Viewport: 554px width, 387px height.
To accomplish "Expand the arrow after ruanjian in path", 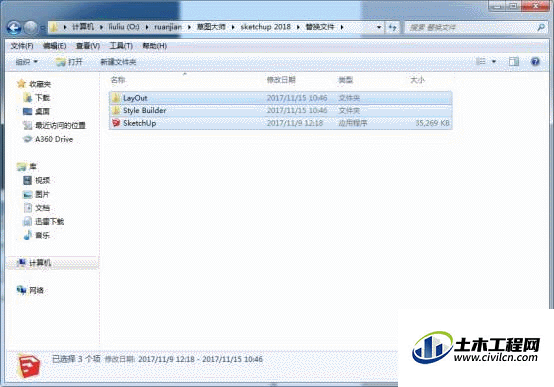I will pyautogui.click(x=189, y=27).
